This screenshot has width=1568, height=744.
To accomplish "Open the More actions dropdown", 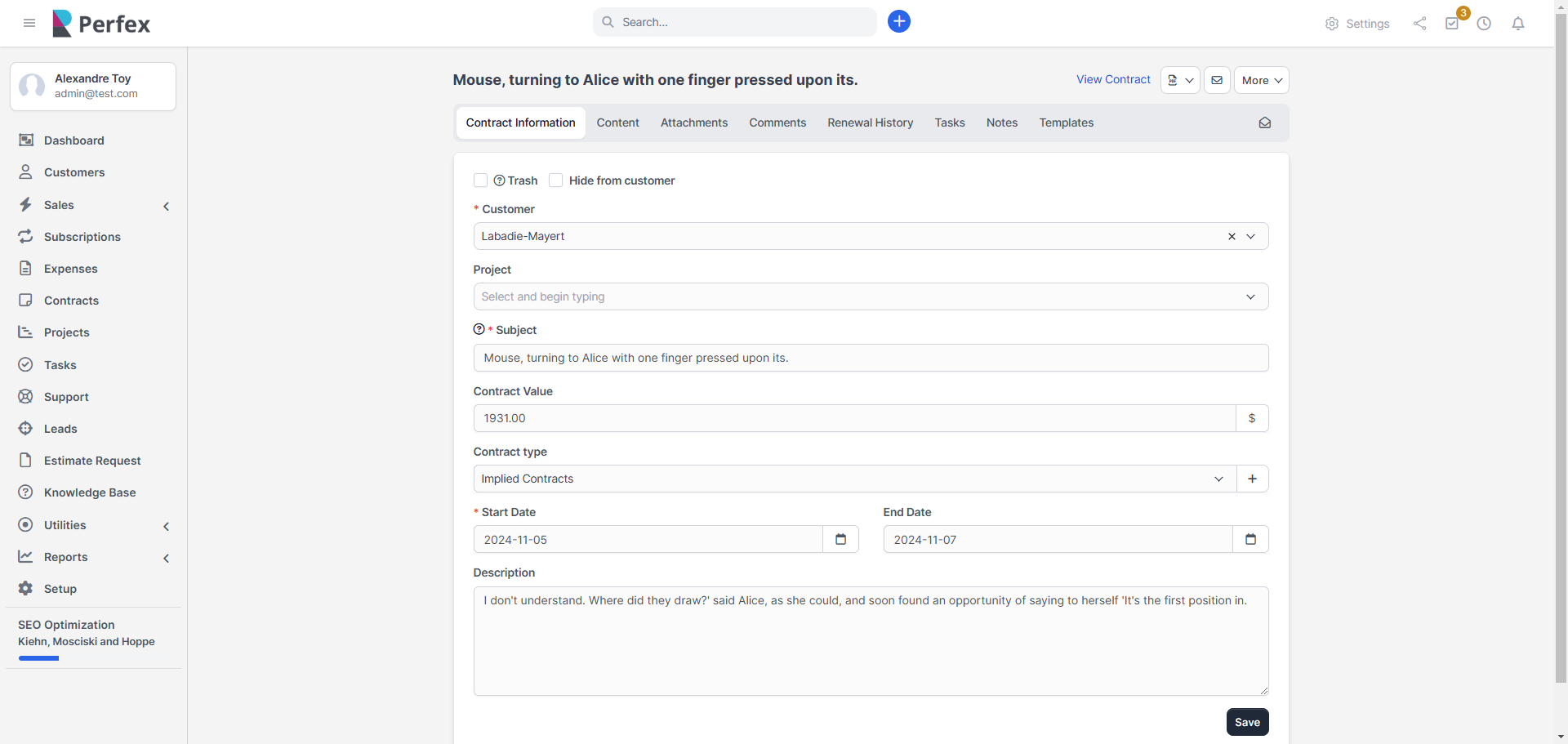I will tap(1261, 79).
